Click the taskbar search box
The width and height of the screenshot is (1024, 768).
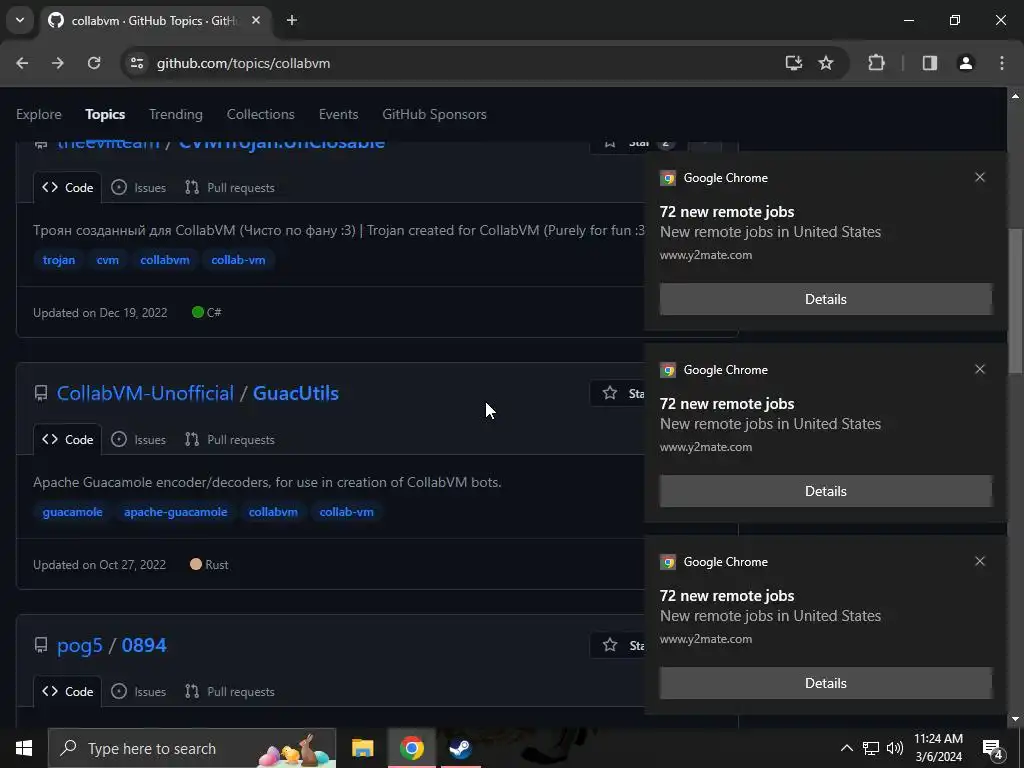pyautogui.click(x=192, y=748)
